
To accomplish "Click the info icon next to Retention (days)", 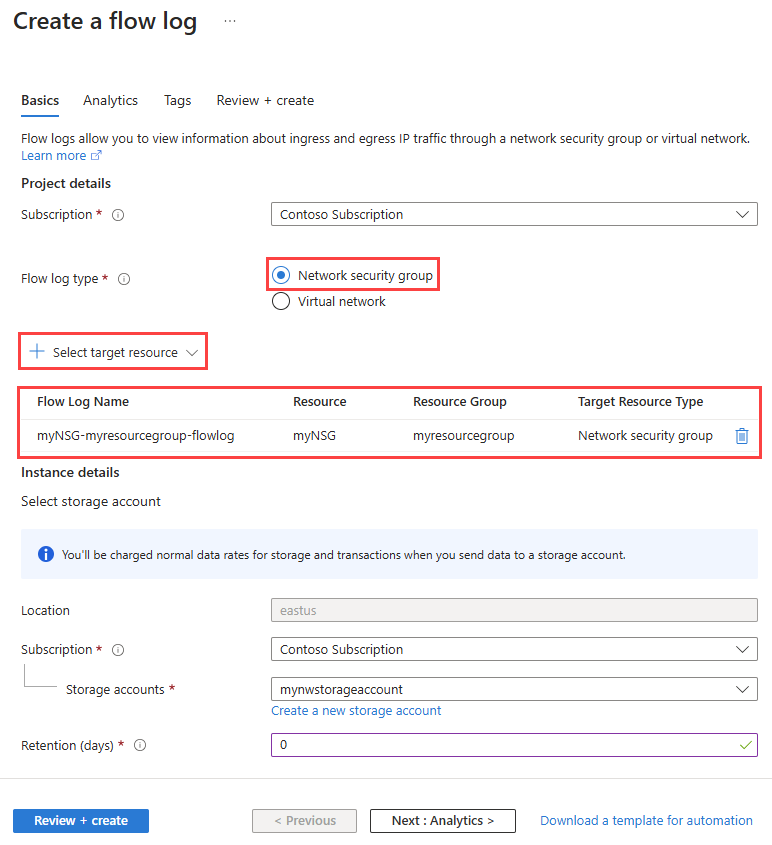I will [139, 745].
